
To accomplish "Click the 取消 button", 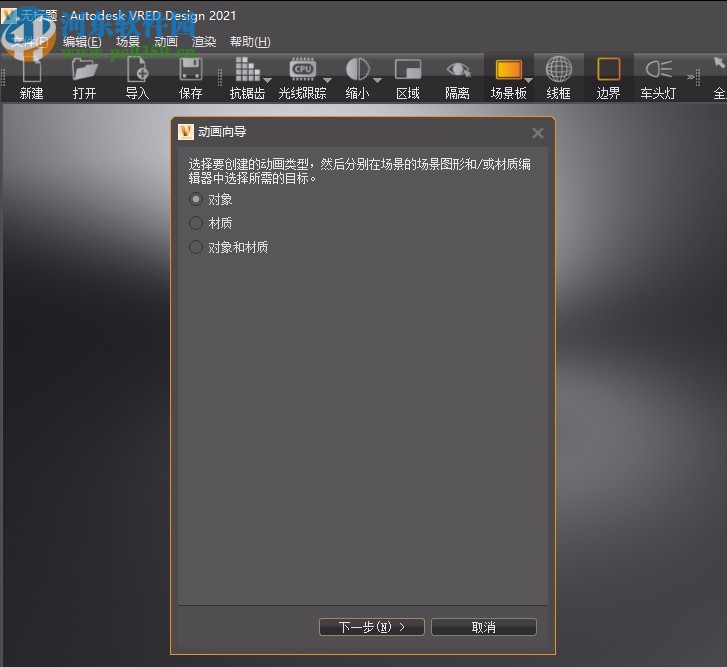I will tap(484, 627).
